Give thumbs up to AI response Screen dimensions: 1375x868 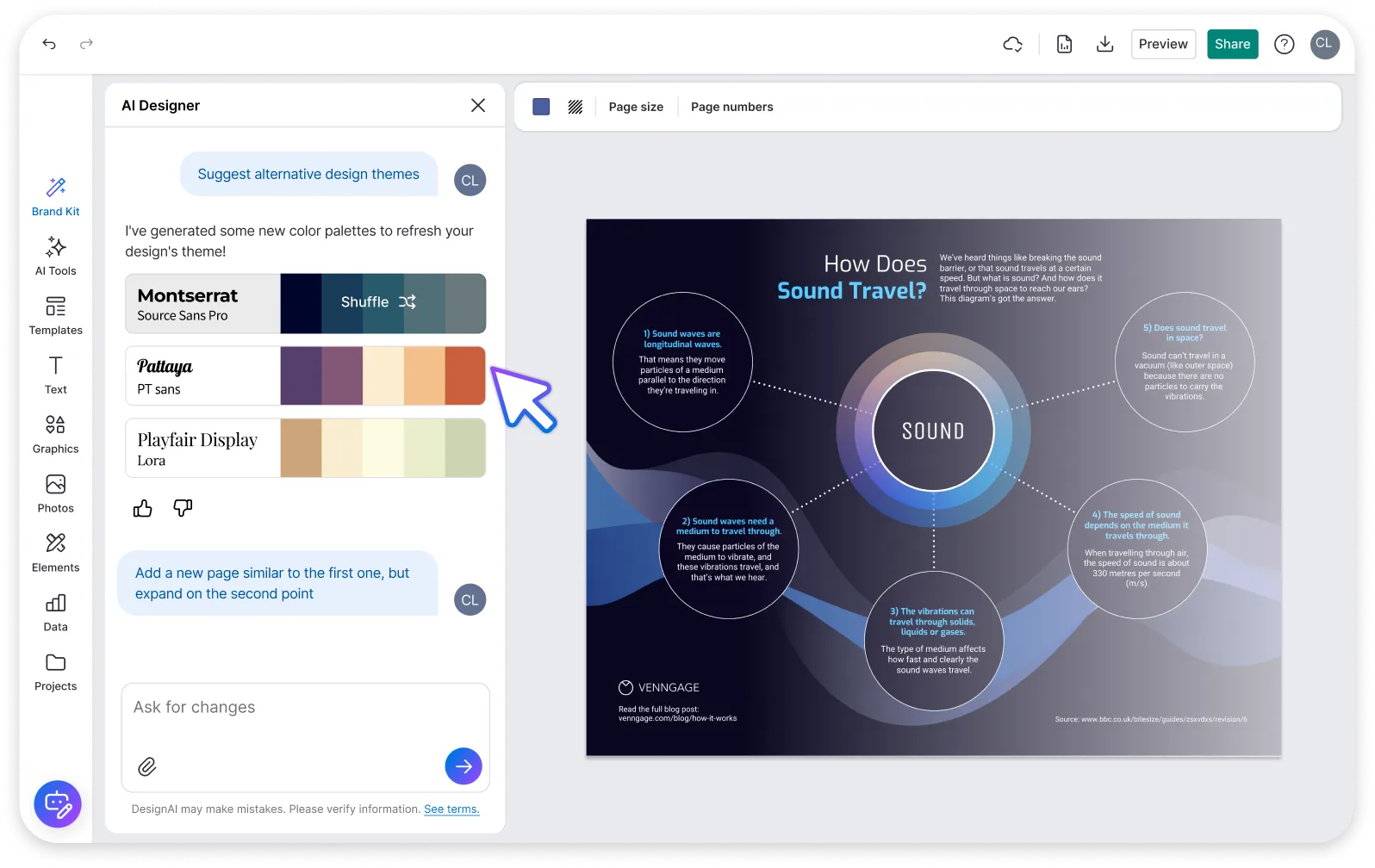click(x=143, y=508)
